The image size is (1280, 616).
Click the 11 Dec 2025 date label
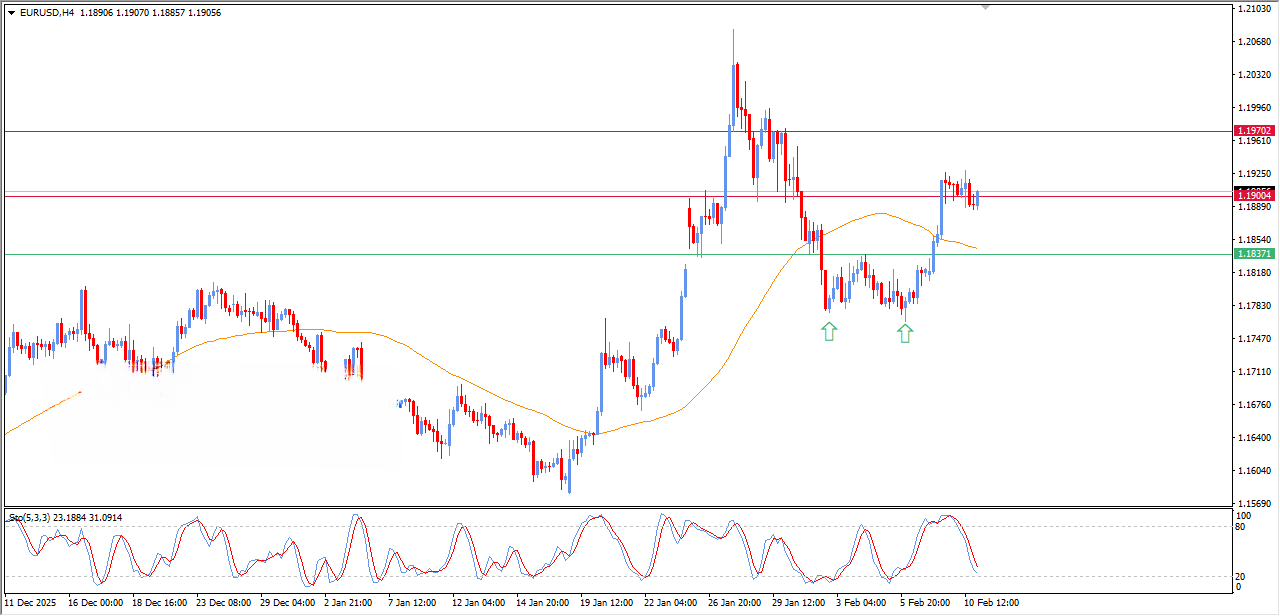[x=28, y=603]
